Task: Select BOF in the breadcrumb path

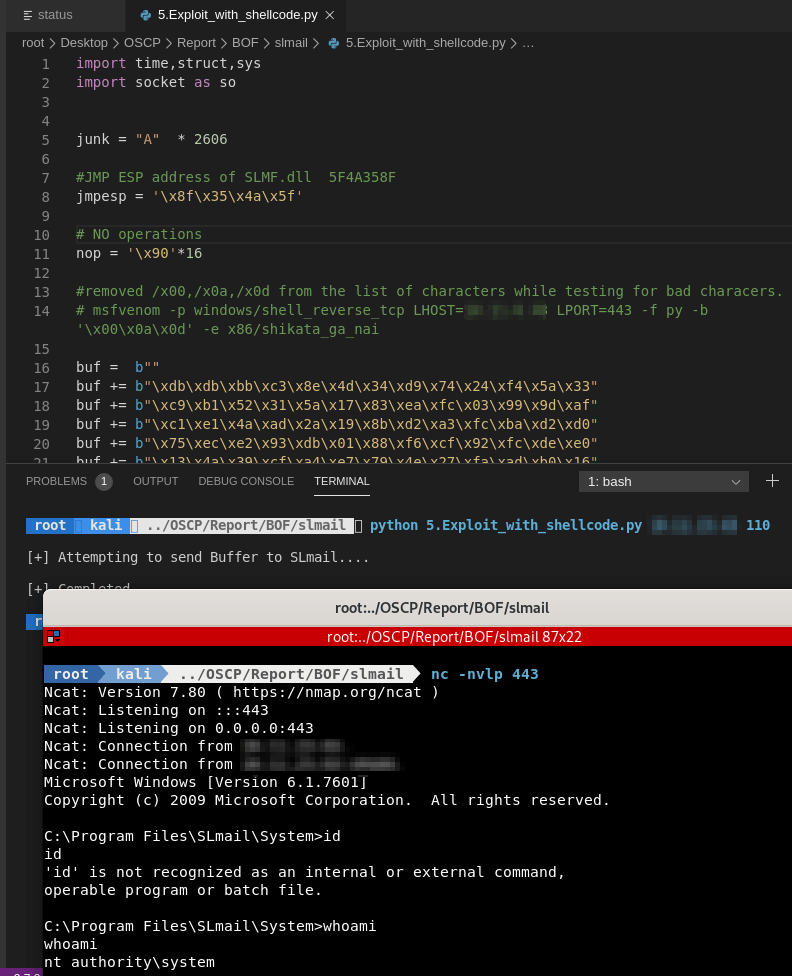Action: coord(245,43)
